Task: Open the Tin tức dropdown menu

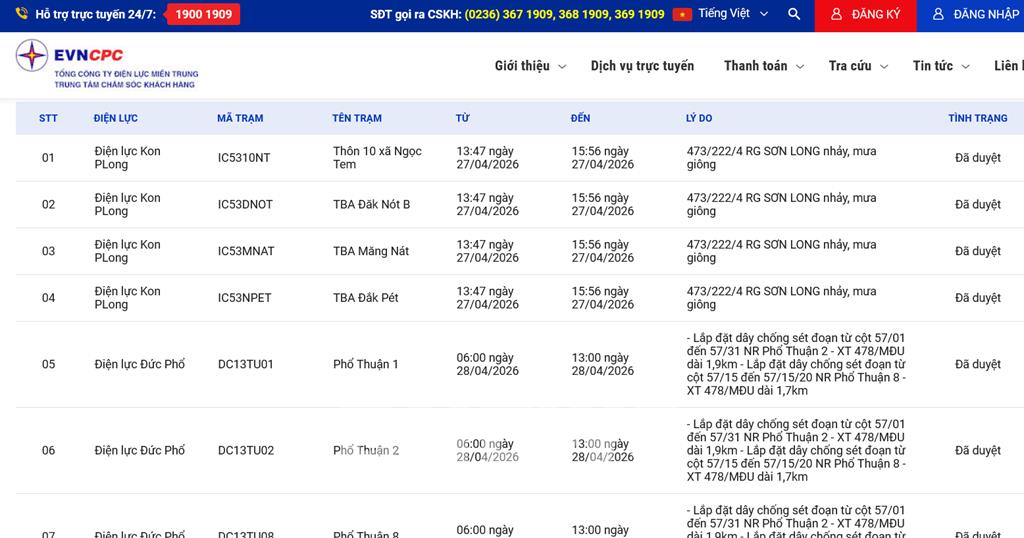Action: [940, 66]
